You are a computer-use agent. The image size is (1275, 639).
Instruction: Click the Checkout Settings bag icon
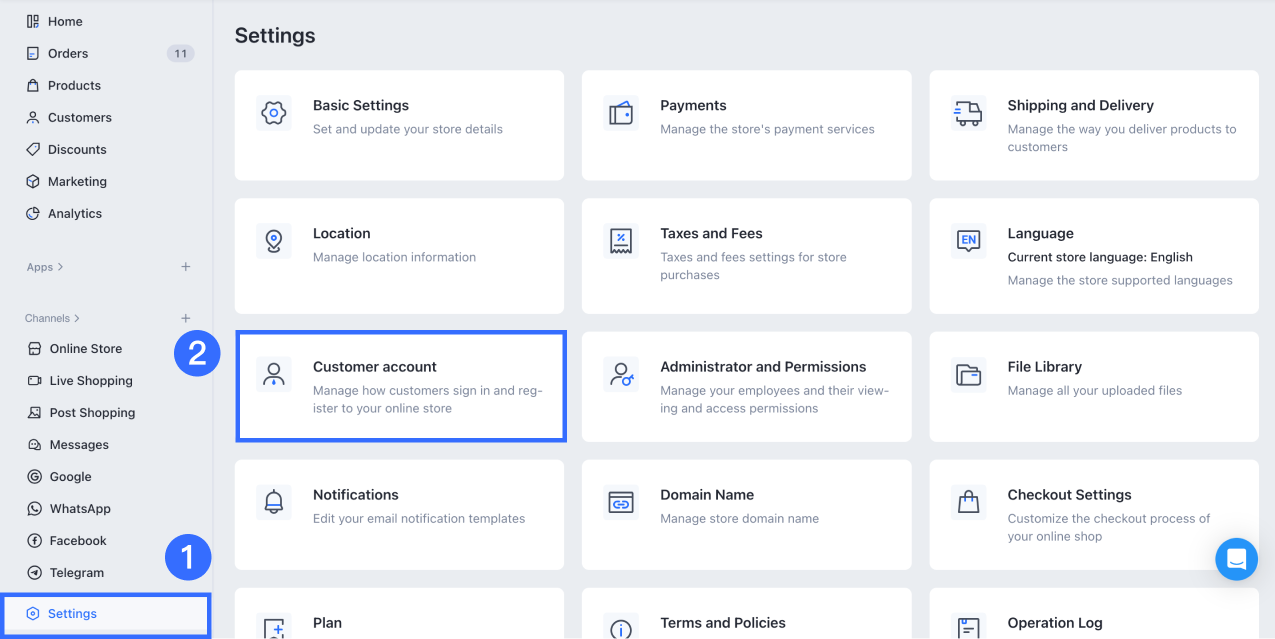coord(968,502)
